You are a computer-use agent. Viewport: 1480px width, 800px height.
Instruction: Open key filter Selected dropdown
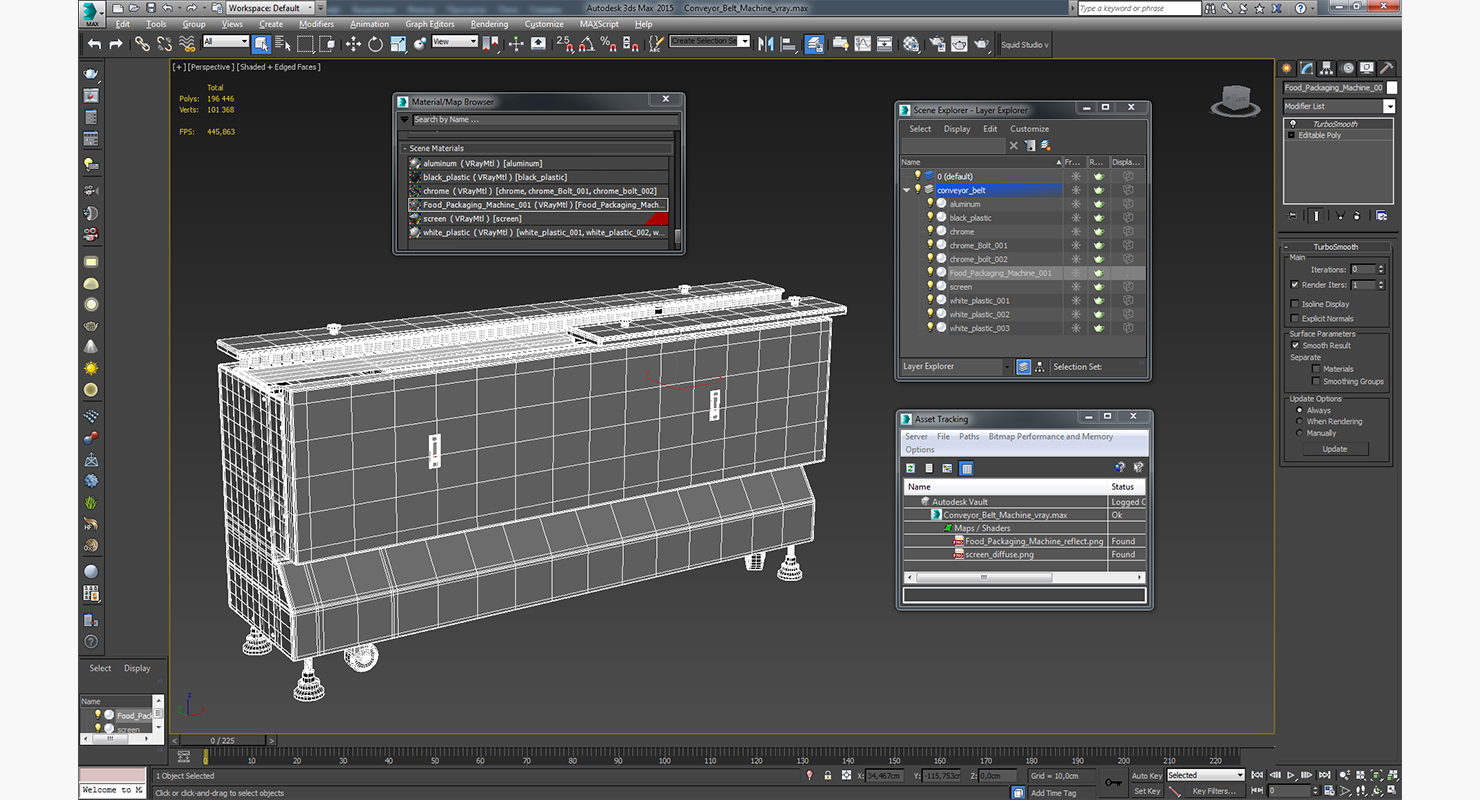pos(1205,775)
